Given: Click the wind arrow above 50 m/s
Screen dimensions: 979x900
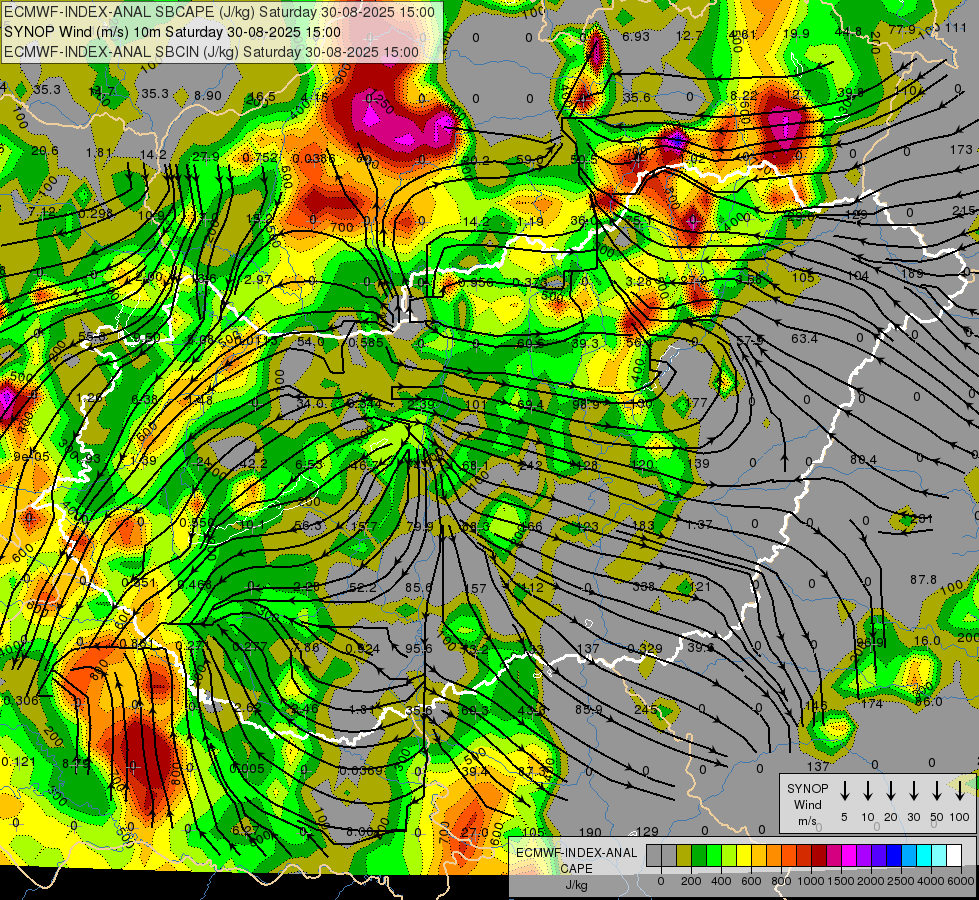Looking at the screenshot, I should [937, 791].
